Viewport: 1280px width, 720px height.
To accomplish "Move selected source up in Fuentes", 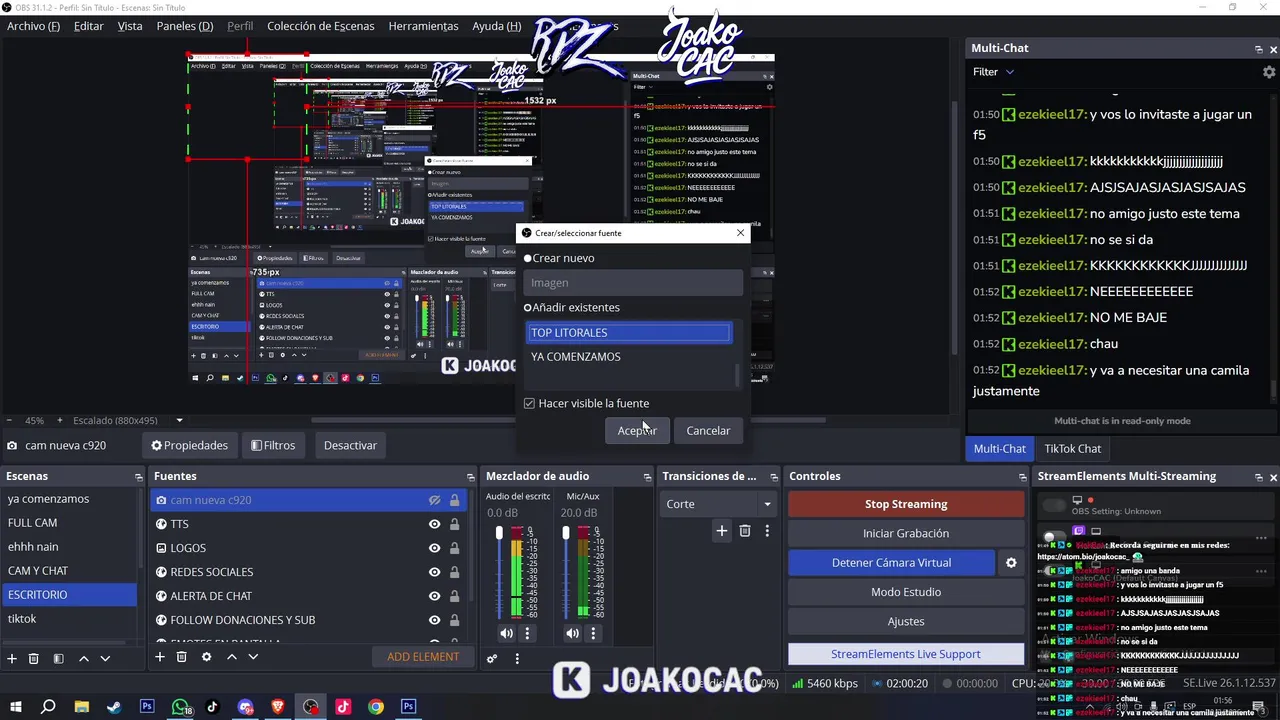I will coord(231,657).
